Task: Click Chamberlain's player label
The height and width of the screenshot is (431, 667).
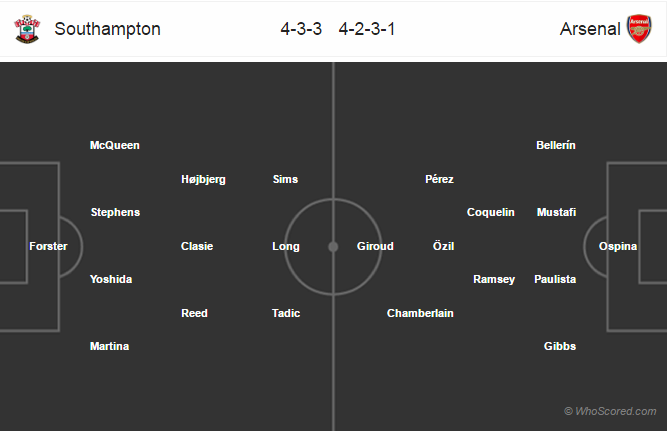Action: (420, 313)
